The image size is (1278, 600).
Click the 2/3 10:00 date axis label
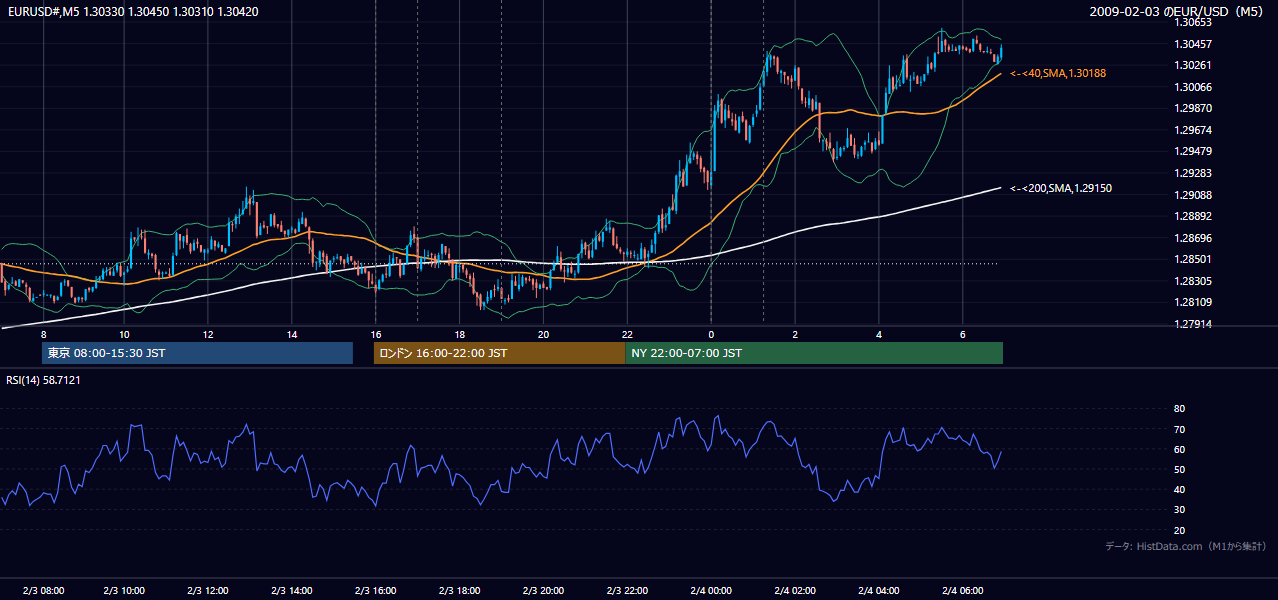point(125,591)
